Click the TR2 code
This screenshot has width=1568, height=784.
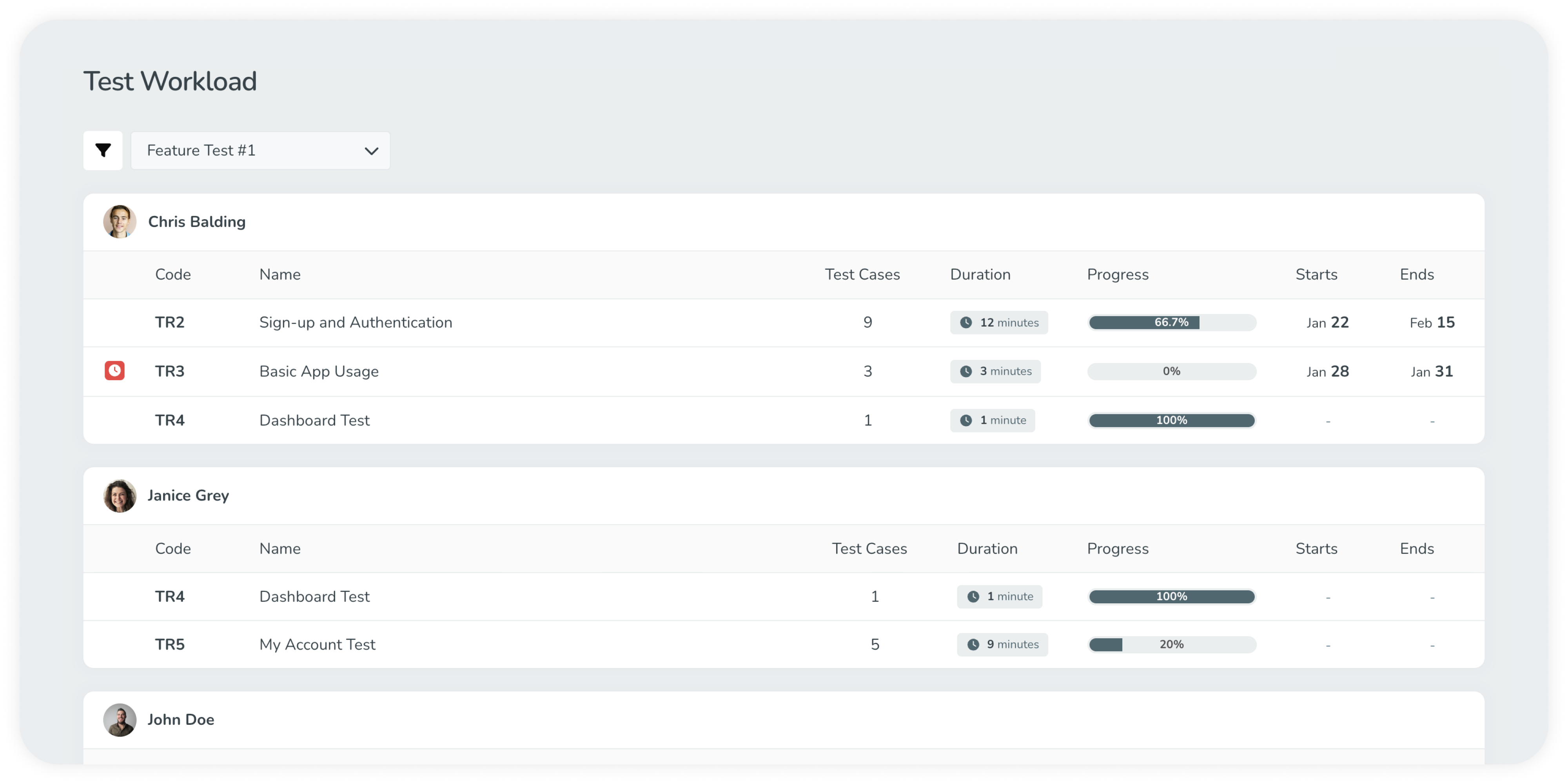170,323
